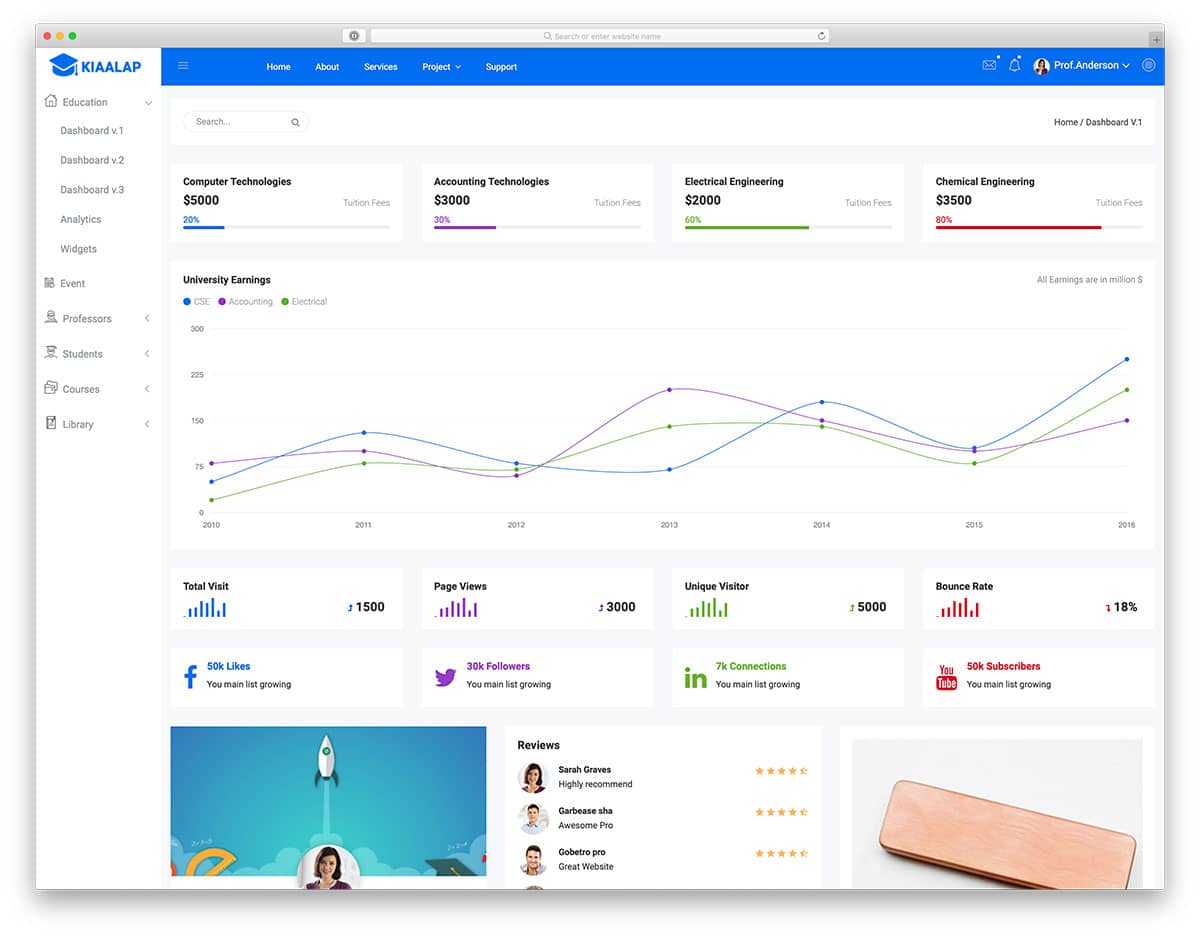Click the Facebook icon on the 50k Likes card
This screenshot has height=936, width=1200.
pyautogui.click(x=190, y=676)
